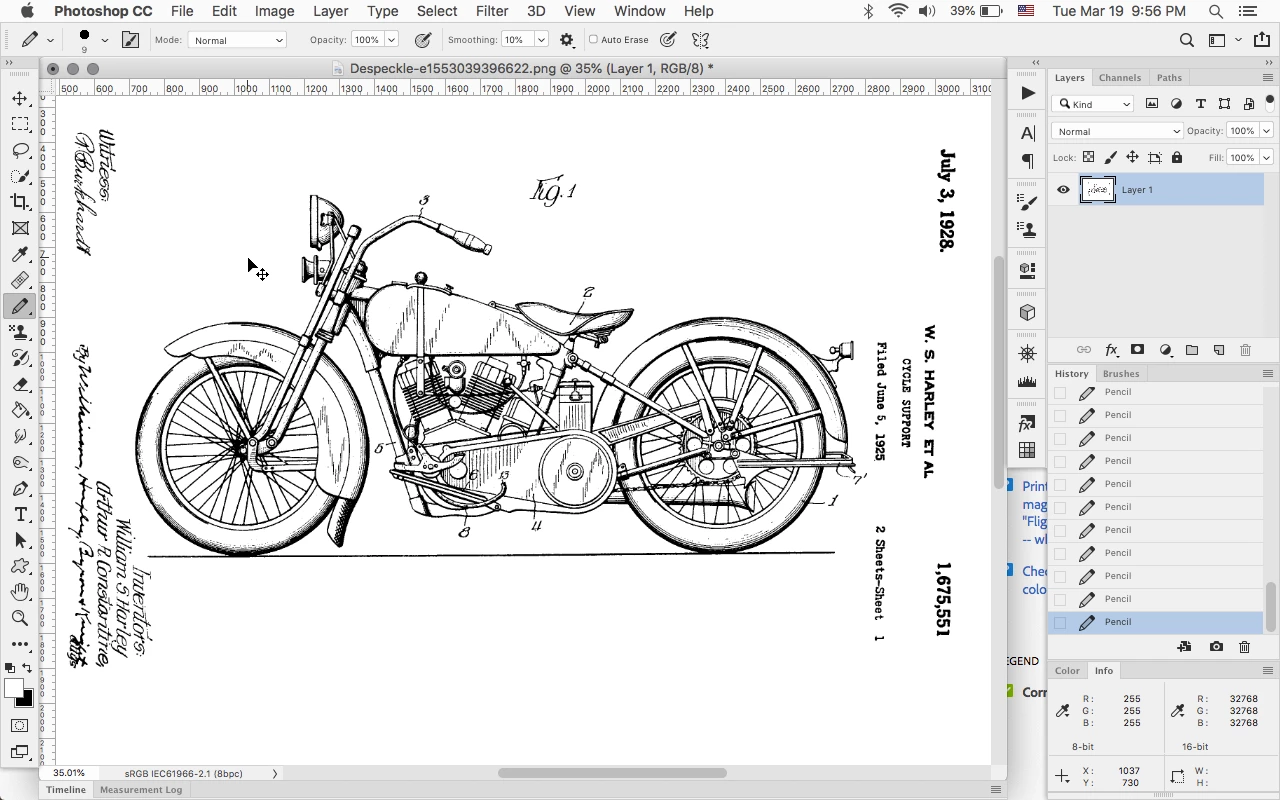Open smoothing options gear
Screen dimensions: 1280x800
[567, 40]
